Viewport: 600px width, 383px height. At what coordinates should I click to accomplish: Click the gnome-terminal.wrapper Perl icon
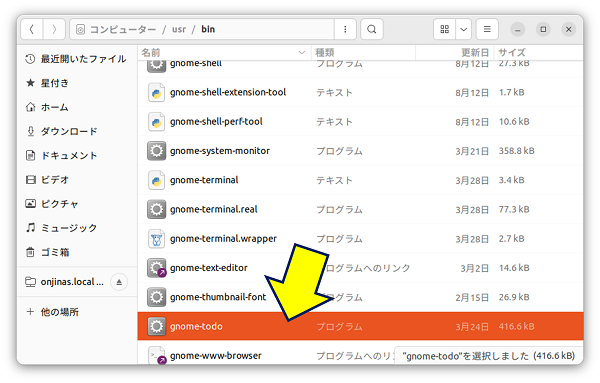(x=156, y=239)
